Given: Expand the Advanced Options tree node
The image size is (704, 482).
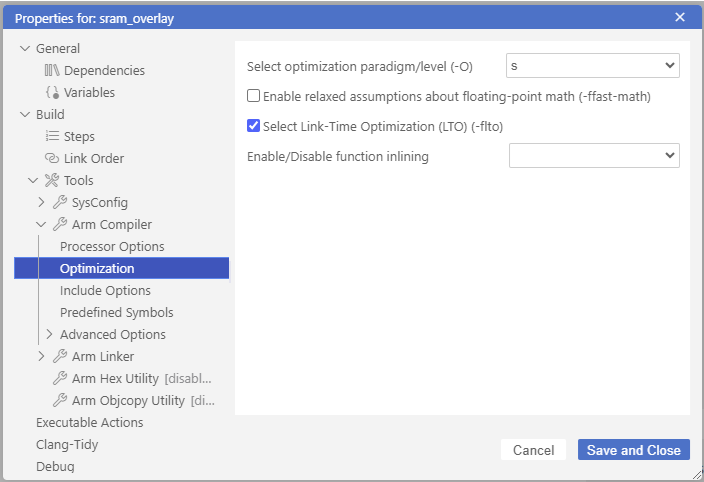Looking at the screenshot, I should (x=49, y=334).
